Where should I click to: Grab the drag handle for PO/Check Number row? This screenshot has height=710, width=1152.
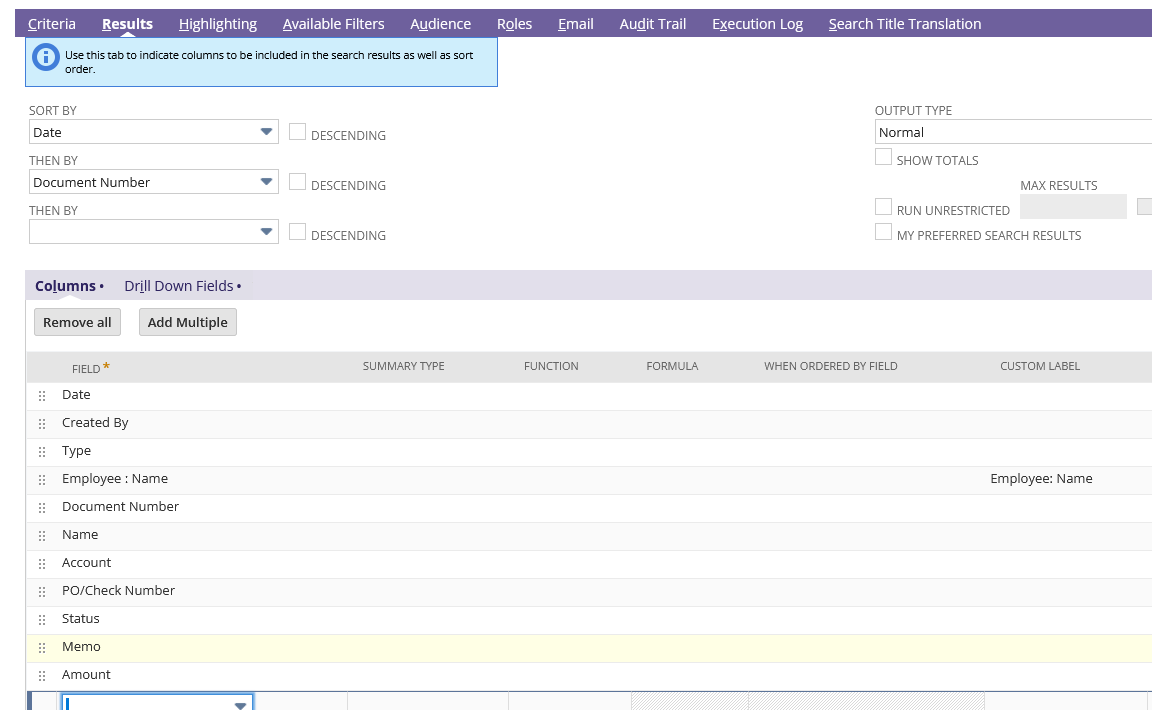(x=42, y=591)
